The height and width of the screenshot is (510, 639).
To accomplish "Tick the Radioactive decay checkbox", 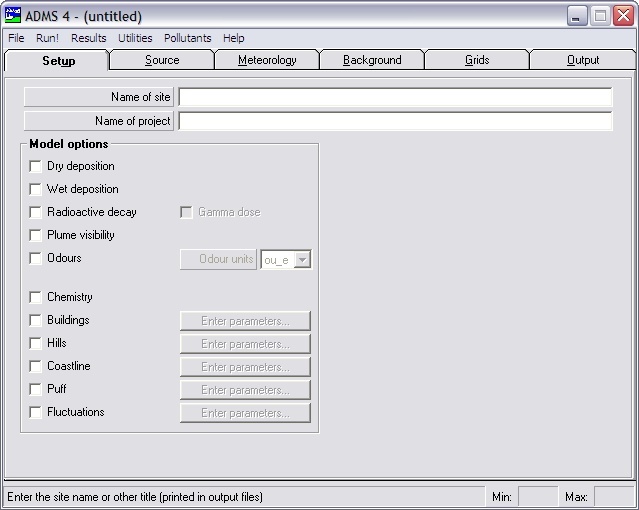I will [35, 212].
